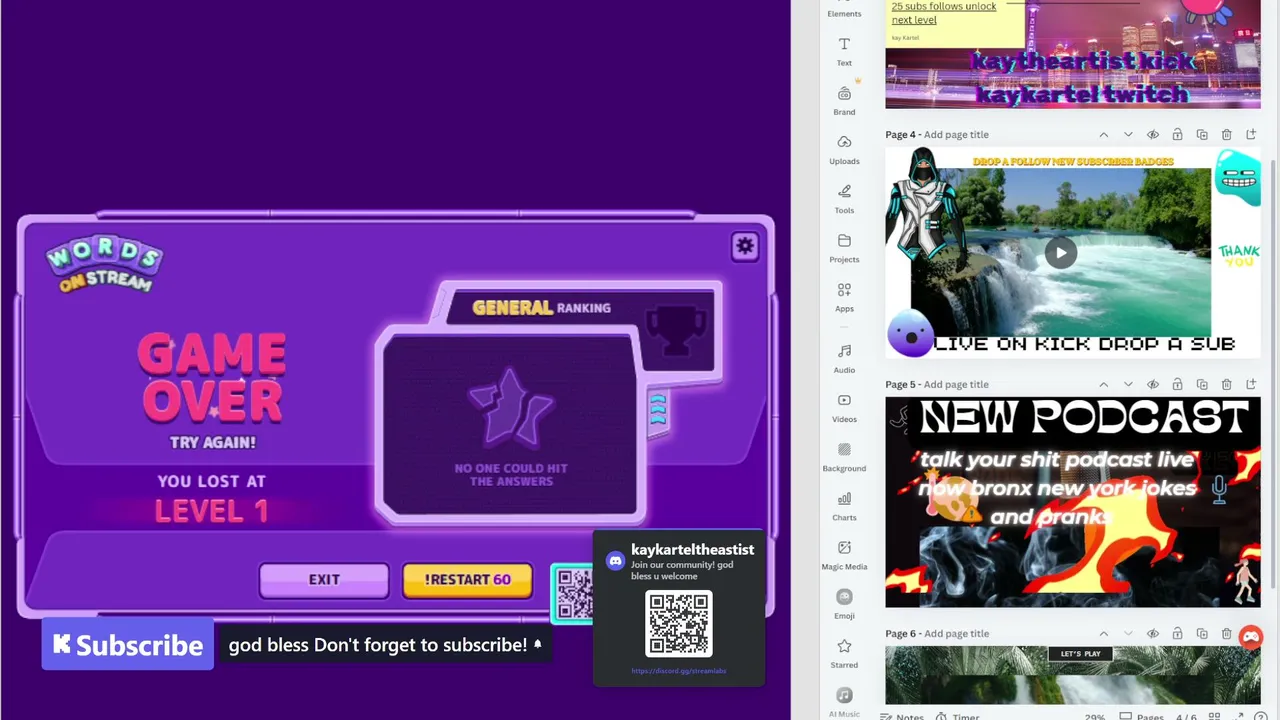Delete Page 4 with the trash icon

(1226, 135)
